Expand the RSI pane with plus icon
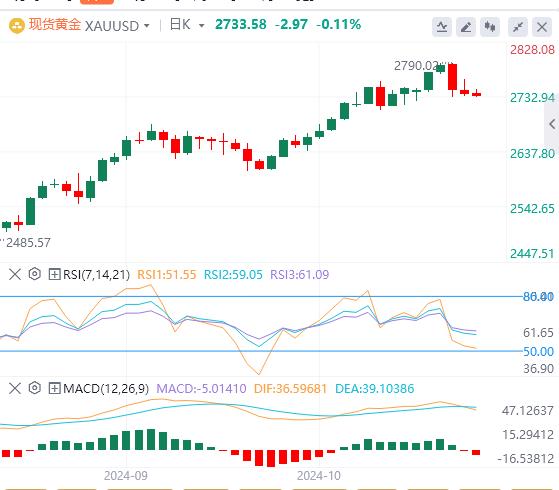This screenshot has height=490, width=559. 54,274
